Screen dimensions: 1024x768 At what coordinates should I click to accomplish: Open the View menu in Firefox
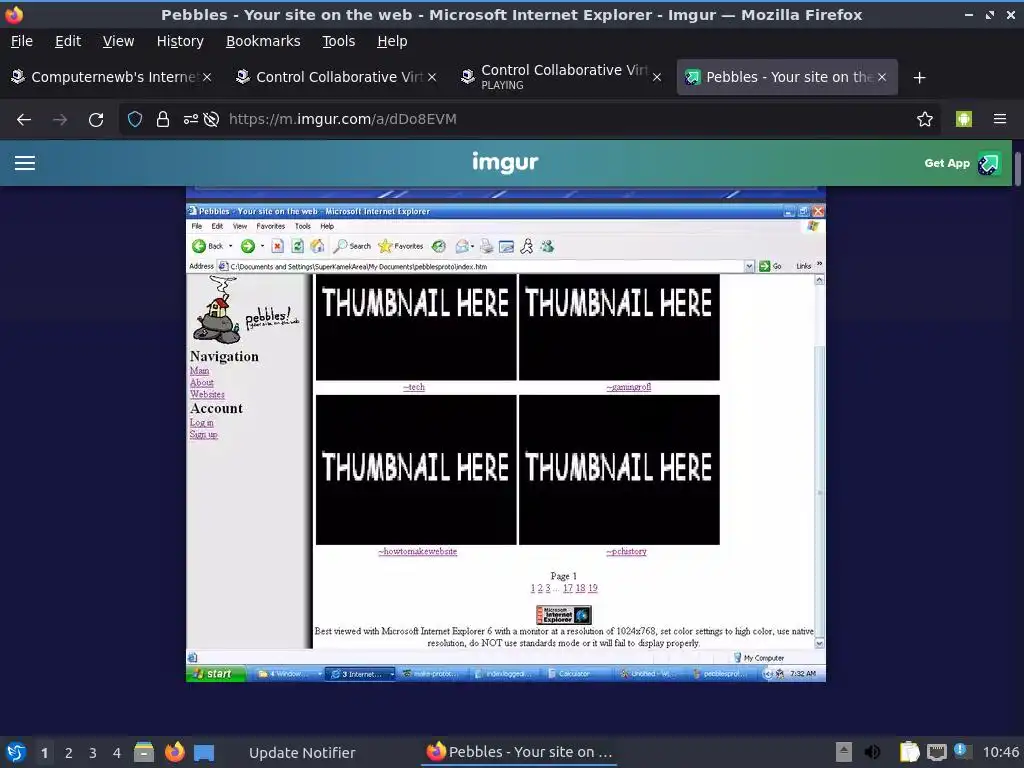(118, 41)
